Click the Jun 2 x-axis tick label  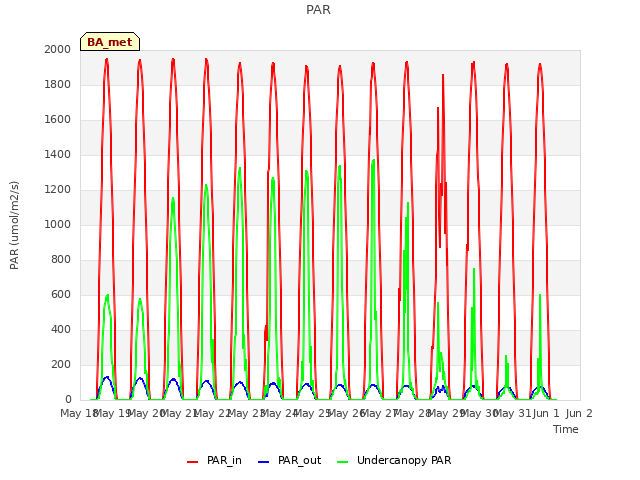[x=579, y=413]
